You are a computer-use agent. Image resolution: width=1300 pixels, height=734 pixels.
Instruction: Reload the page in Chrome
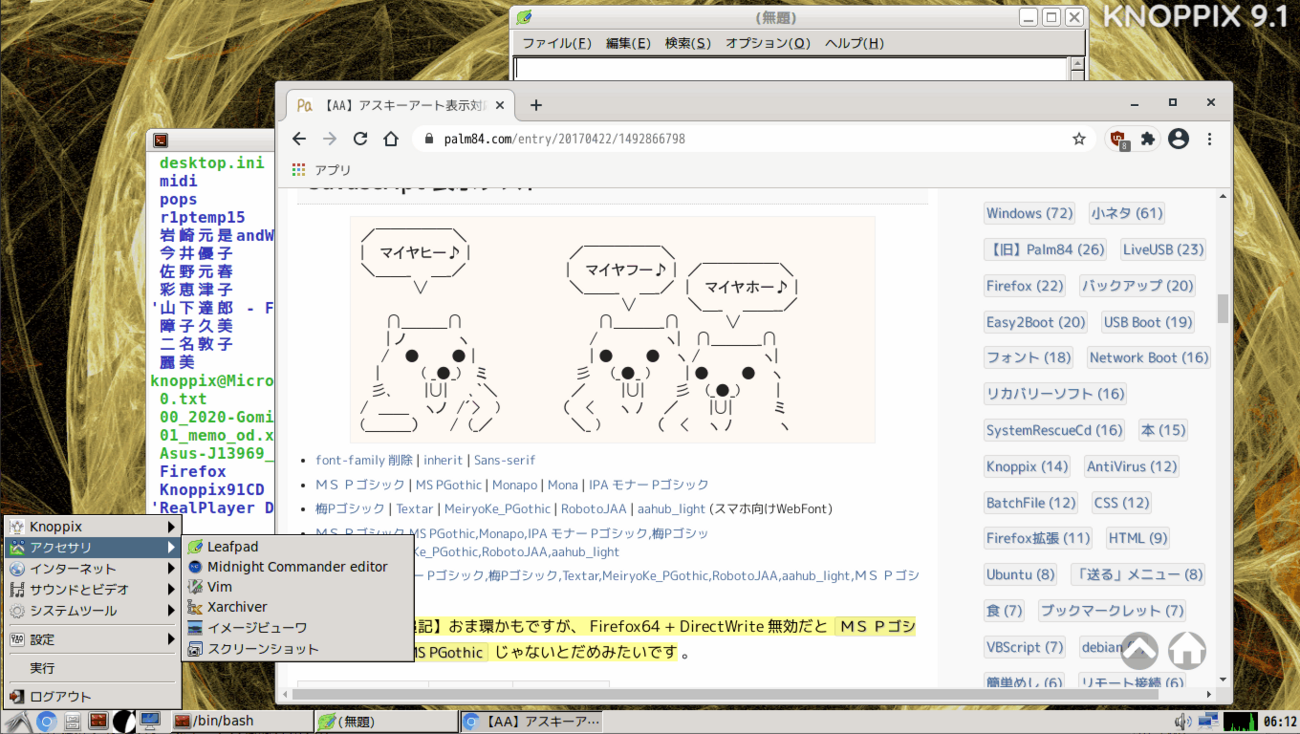pyautogui.click(x=360, y=139)
